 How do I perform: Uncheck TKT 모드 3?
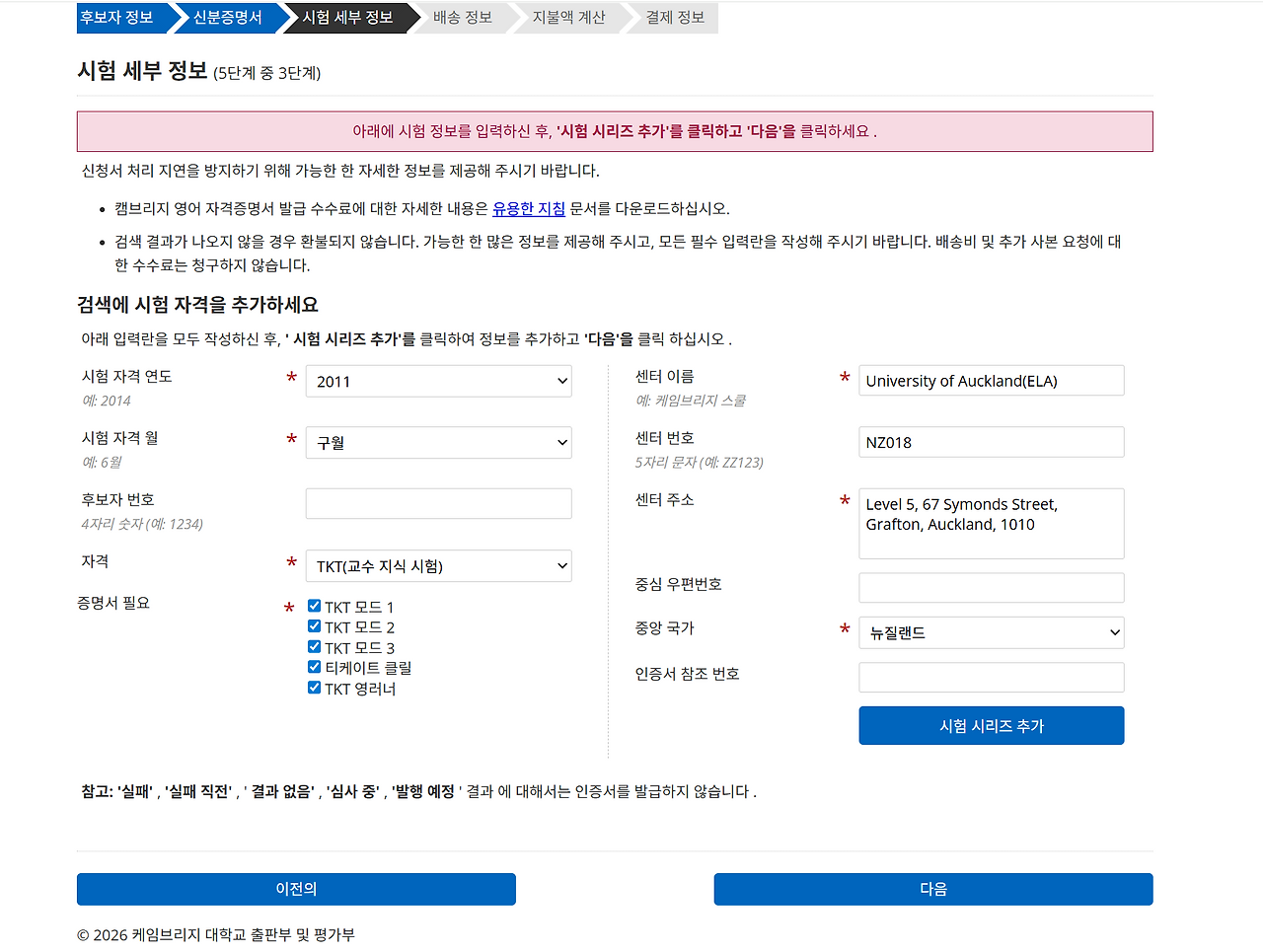click(314, 647)
